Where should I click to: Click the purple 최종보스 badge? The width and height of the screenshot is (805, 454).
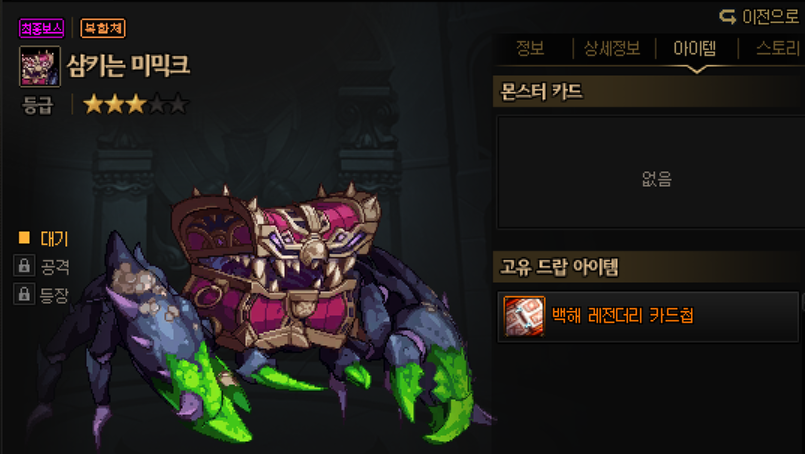(x=42, y=28)
